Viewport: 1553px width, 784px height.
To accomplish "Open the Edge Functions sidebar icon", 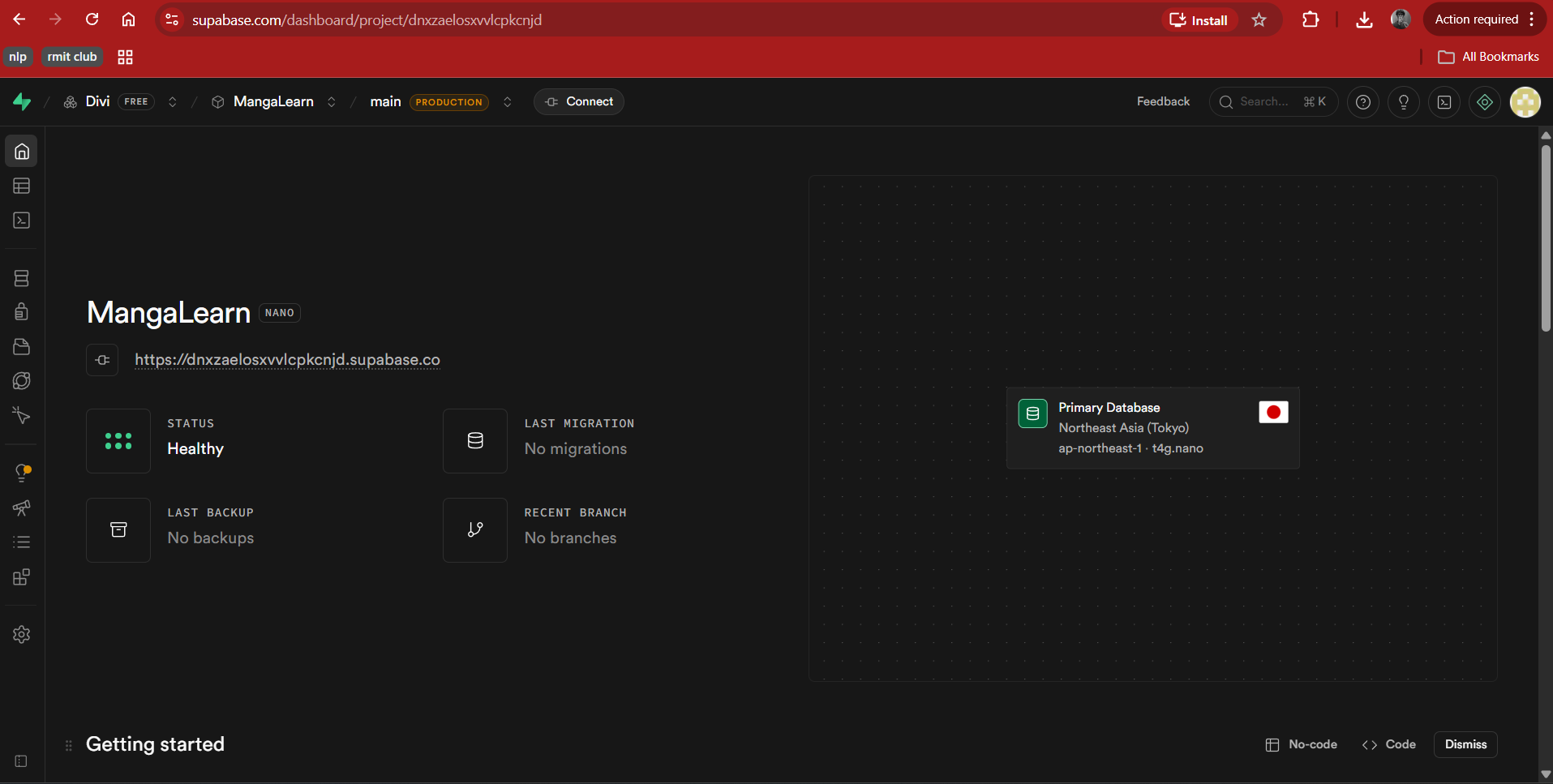I will (x=22, y=381).
